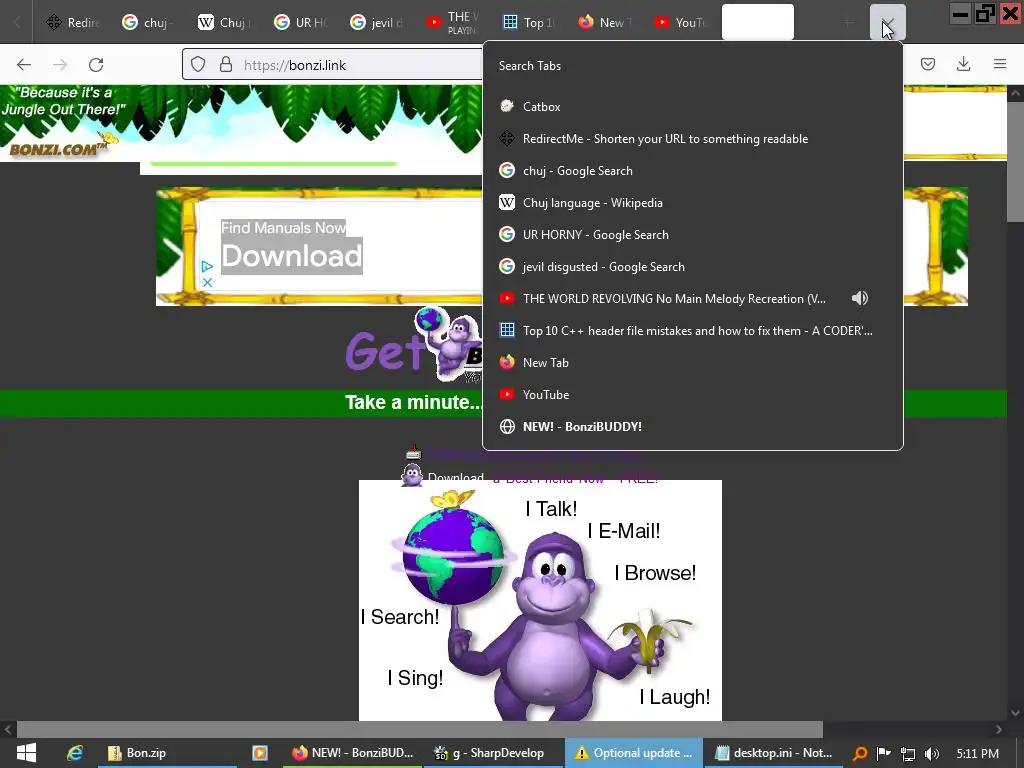Click the Download a Best Friend link
Screen dimensions: 1024x768
542,478
